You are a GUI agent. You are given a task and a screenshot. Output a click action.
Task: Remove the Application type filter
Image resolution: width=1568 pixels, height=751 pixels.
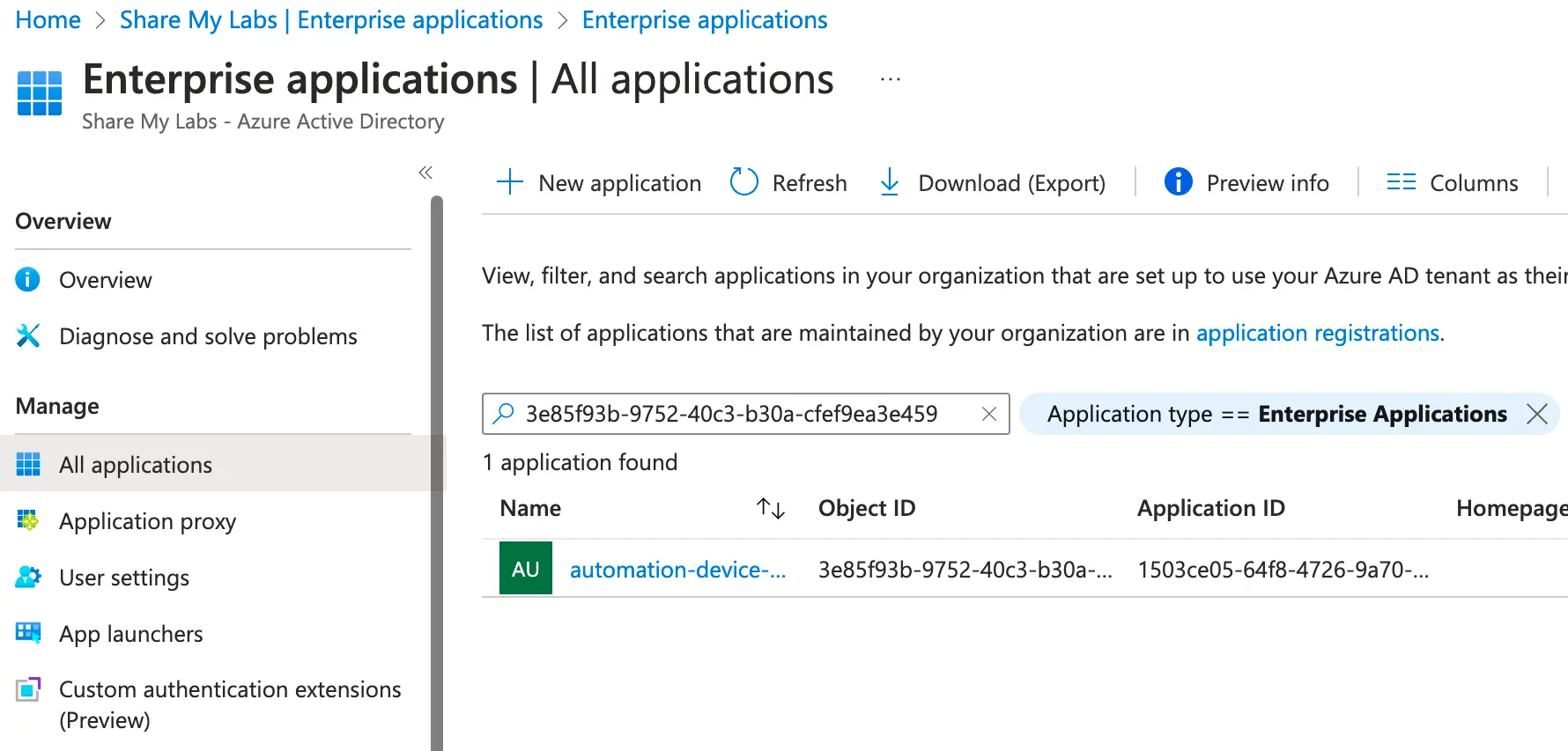(1536, 414)
